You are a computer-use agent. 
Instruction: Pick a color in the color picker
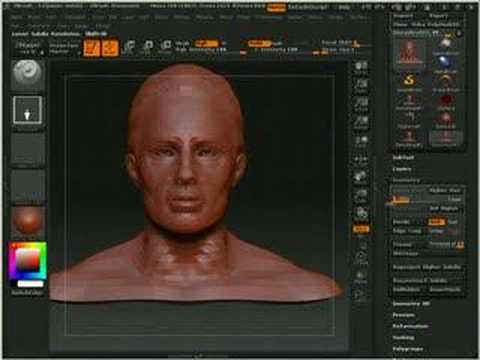point(28,261)
